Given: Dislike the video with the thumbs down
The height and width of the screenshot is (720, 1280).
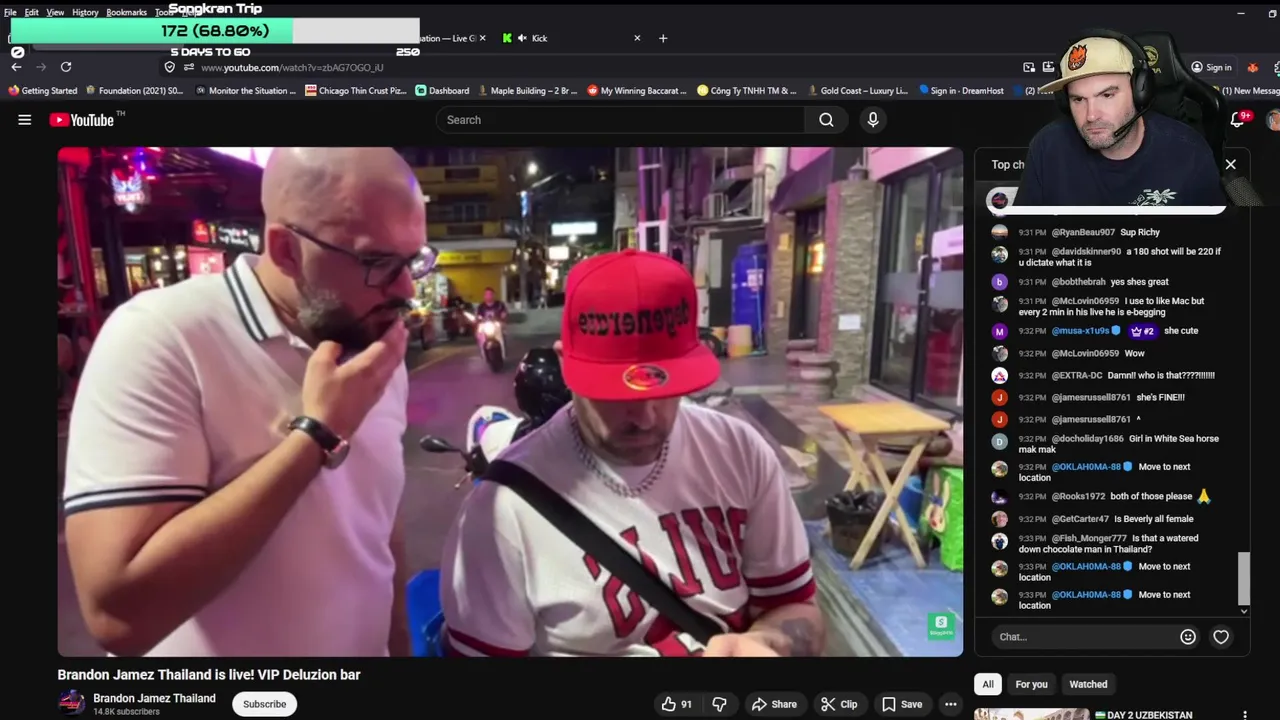Looking at the screenshot, I should 719,704.
